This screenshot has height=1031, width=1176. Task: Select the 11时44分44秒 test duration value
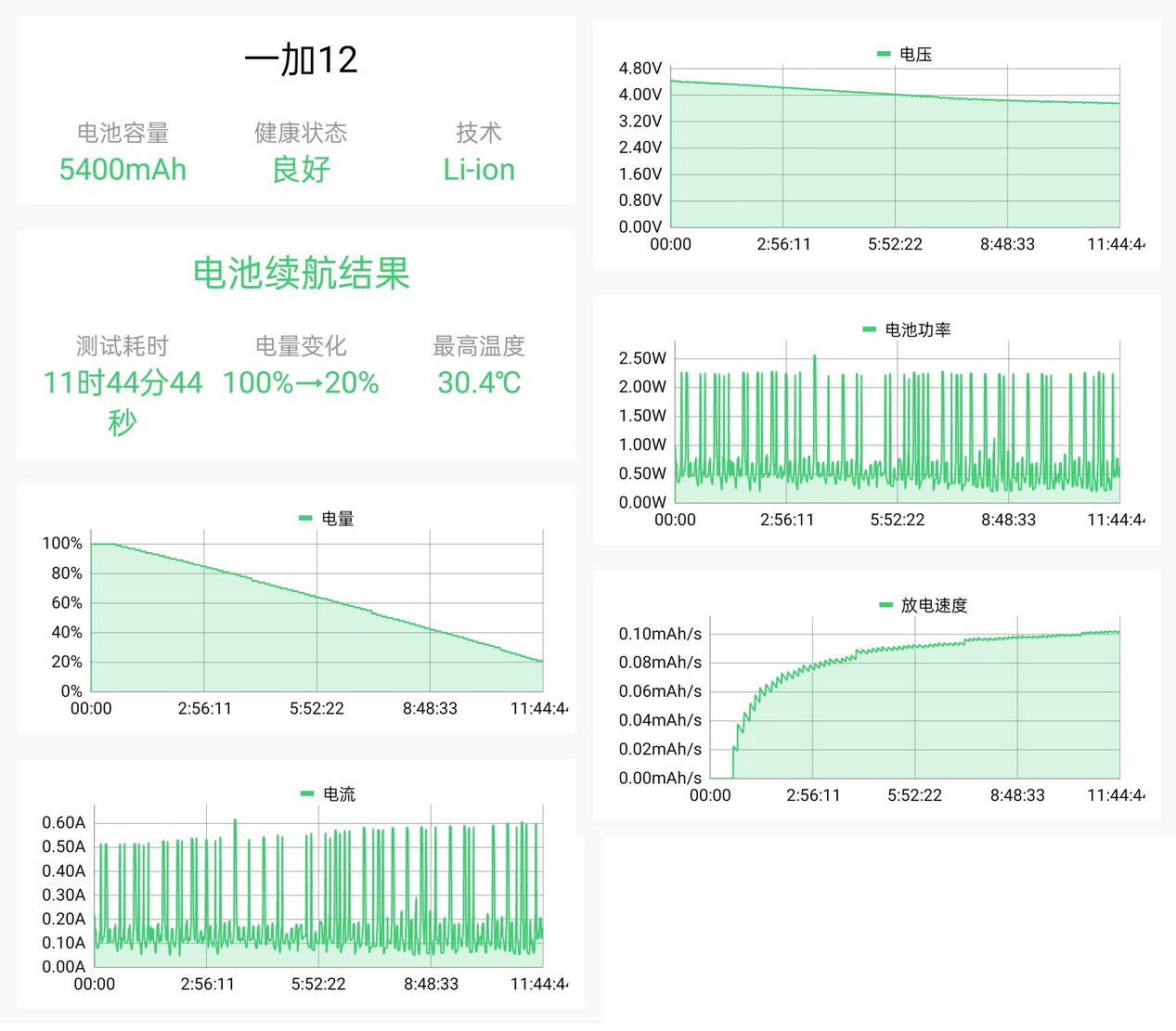coord(123,401)
